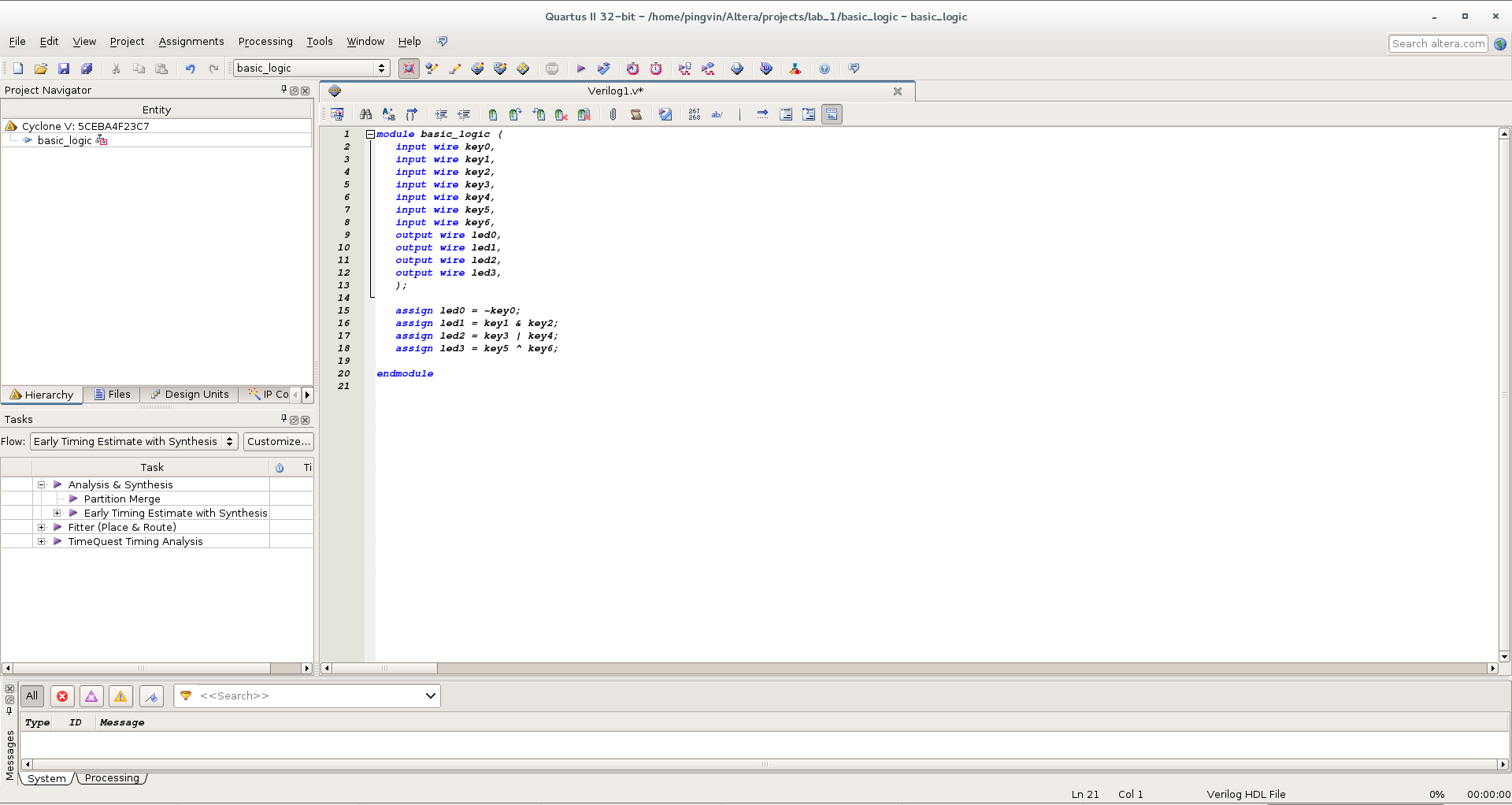1512x805 pixels.
Task: Click the Save All icon
Action: (x=87, y=69)
